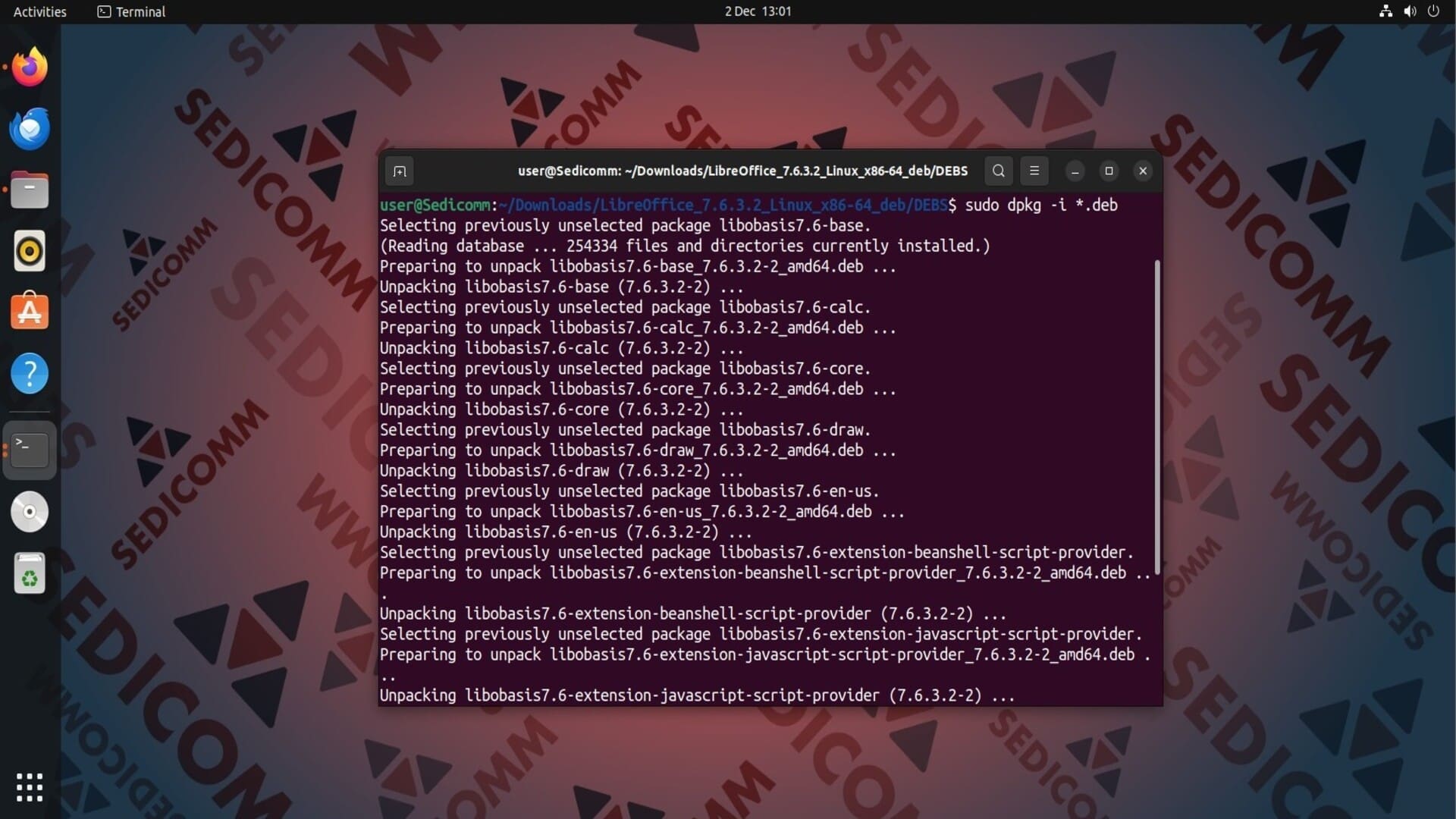This screenshot has height=819, width=1456.
Task: Click line 'Unpacking libobasis7.6-base (7.6.3.2-2)'
Action: [561, 287]
